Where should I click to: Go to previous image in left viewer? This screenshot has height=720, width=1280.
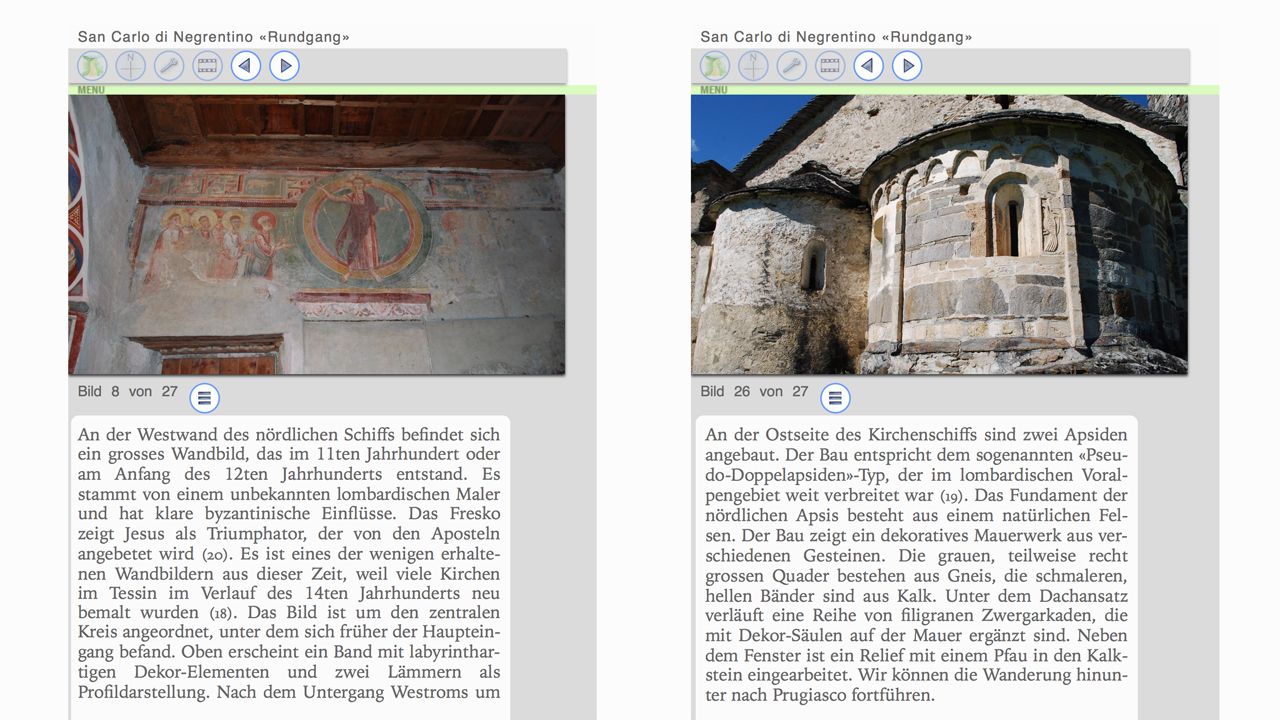coord(246,66)
